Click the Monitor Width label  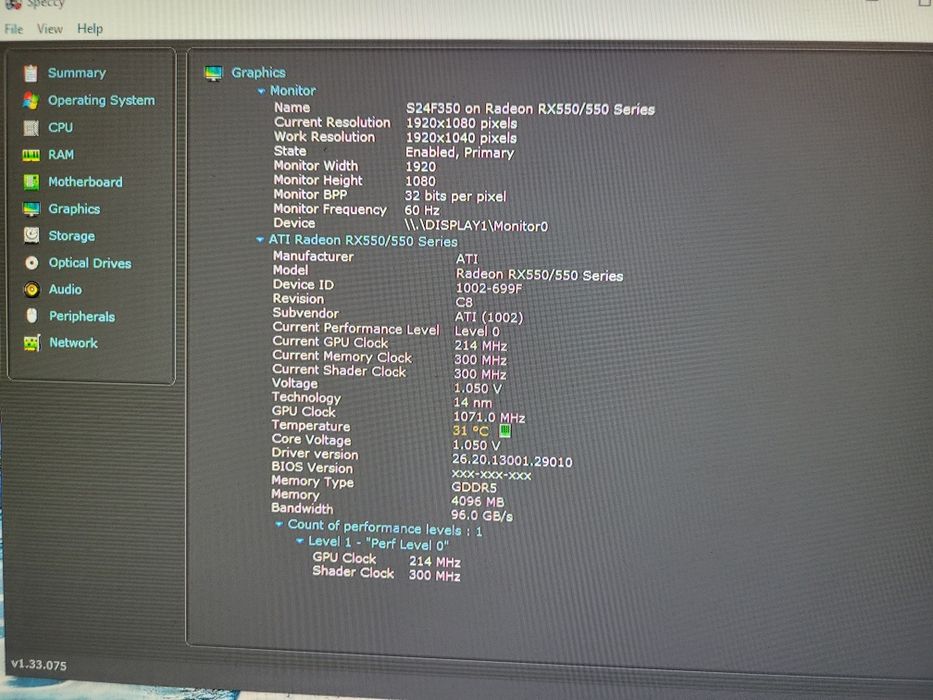316,165
